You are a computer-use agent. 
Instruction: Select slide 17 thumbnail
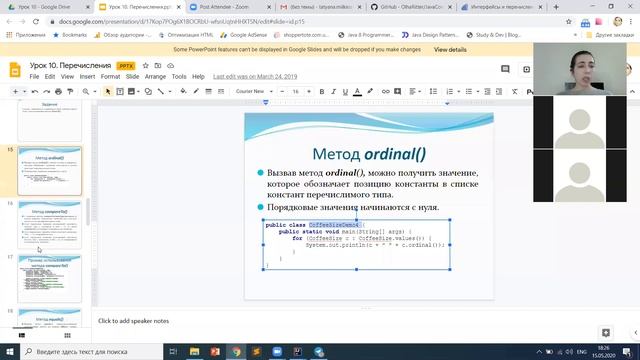click(49, 278)
